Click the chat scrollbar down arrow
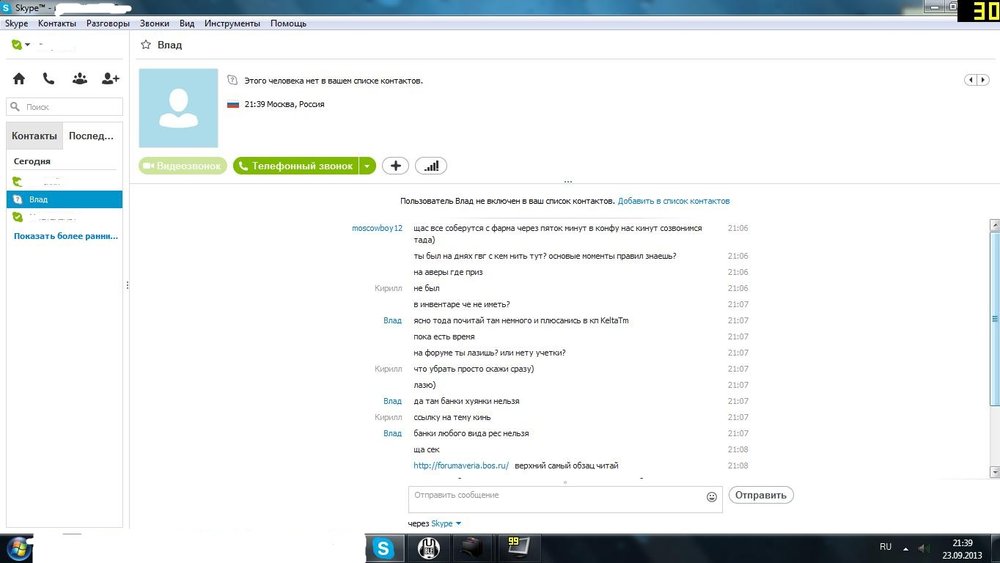 coord(994,472)
